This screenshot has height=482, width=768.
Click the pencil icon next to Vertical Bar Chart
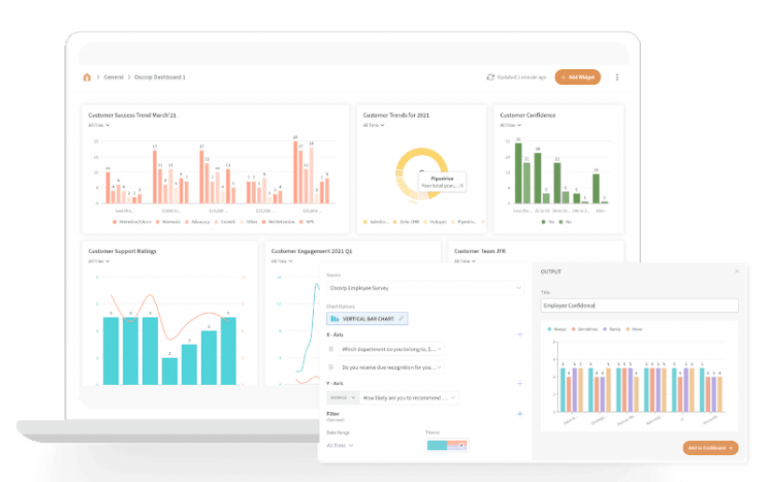pyautogui.click(x=402, y=318)
